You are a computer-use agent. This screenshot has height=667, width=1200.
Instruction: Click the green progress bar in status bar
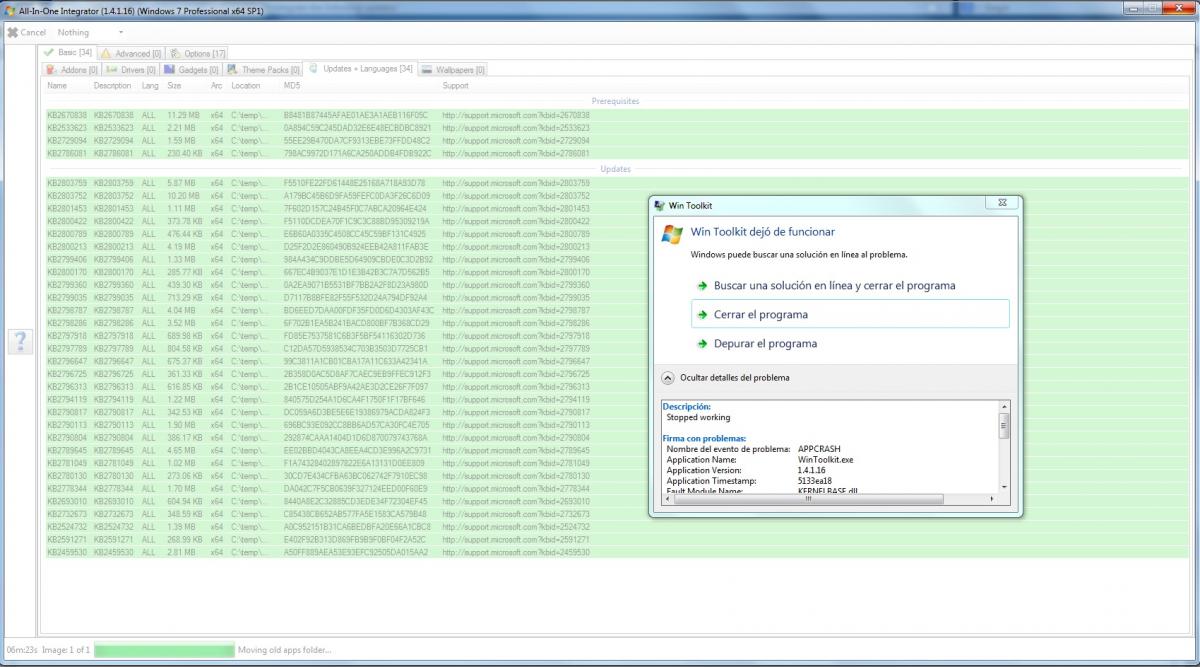tap(165, 650)
